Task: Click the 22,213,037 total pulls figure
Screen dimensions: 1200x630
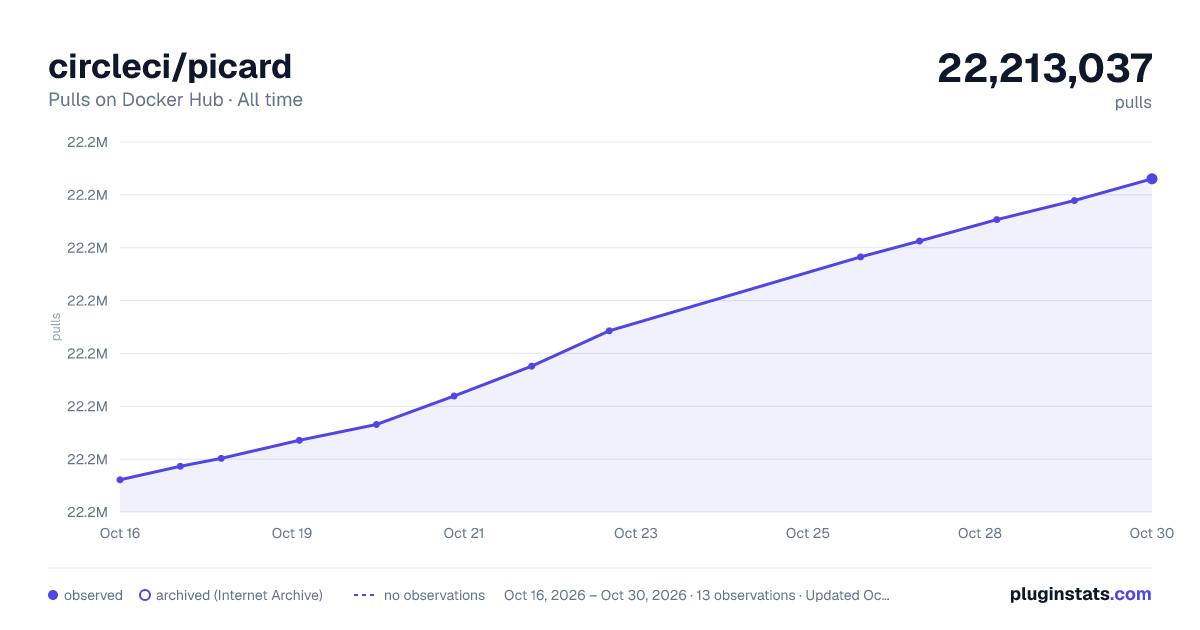Action: coord(1045,68)
